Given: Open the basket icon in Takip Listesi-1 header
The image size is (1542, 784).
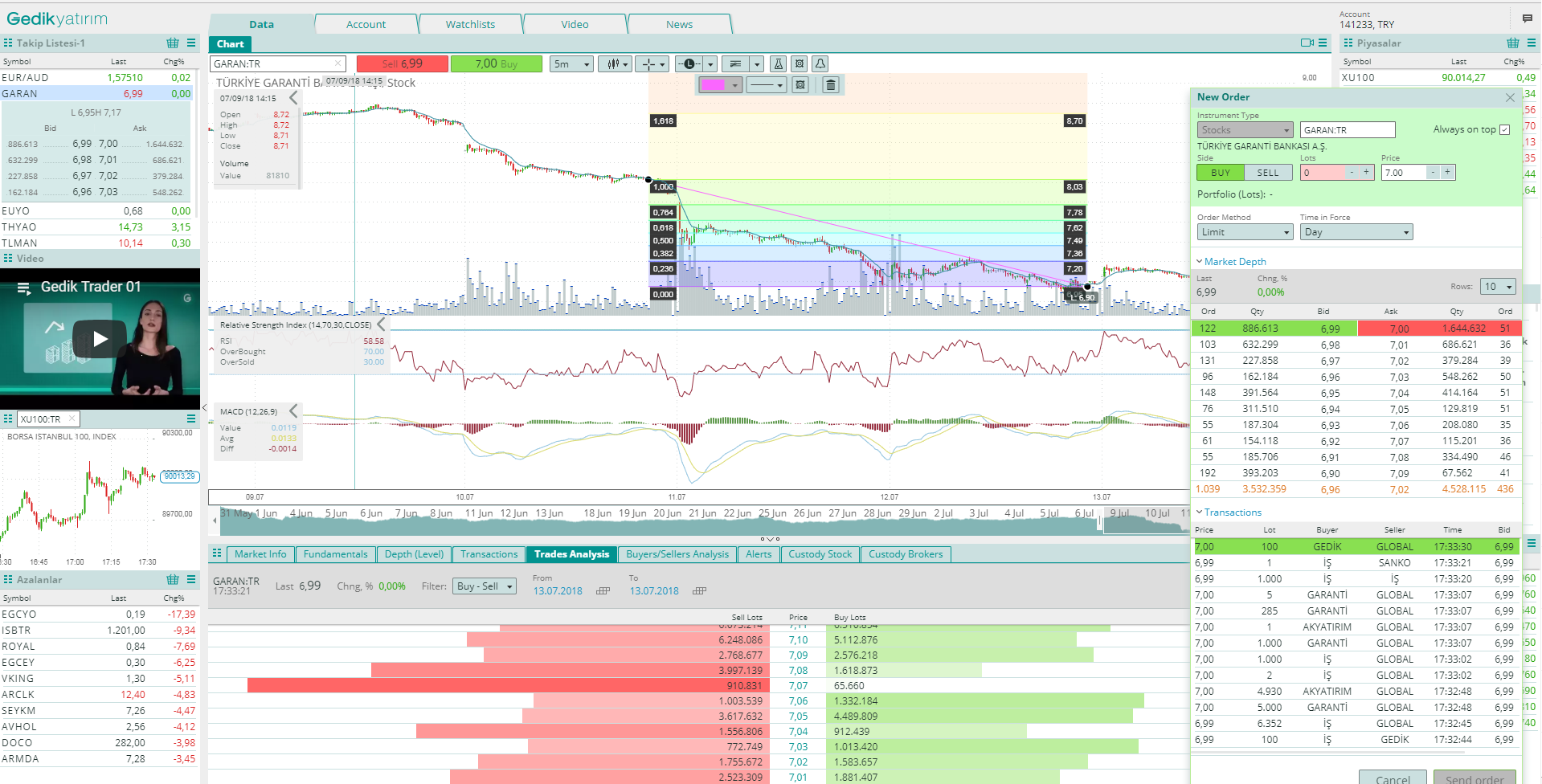Looking at the screenshot, I should pyautogui.click(x=173, y=43).
